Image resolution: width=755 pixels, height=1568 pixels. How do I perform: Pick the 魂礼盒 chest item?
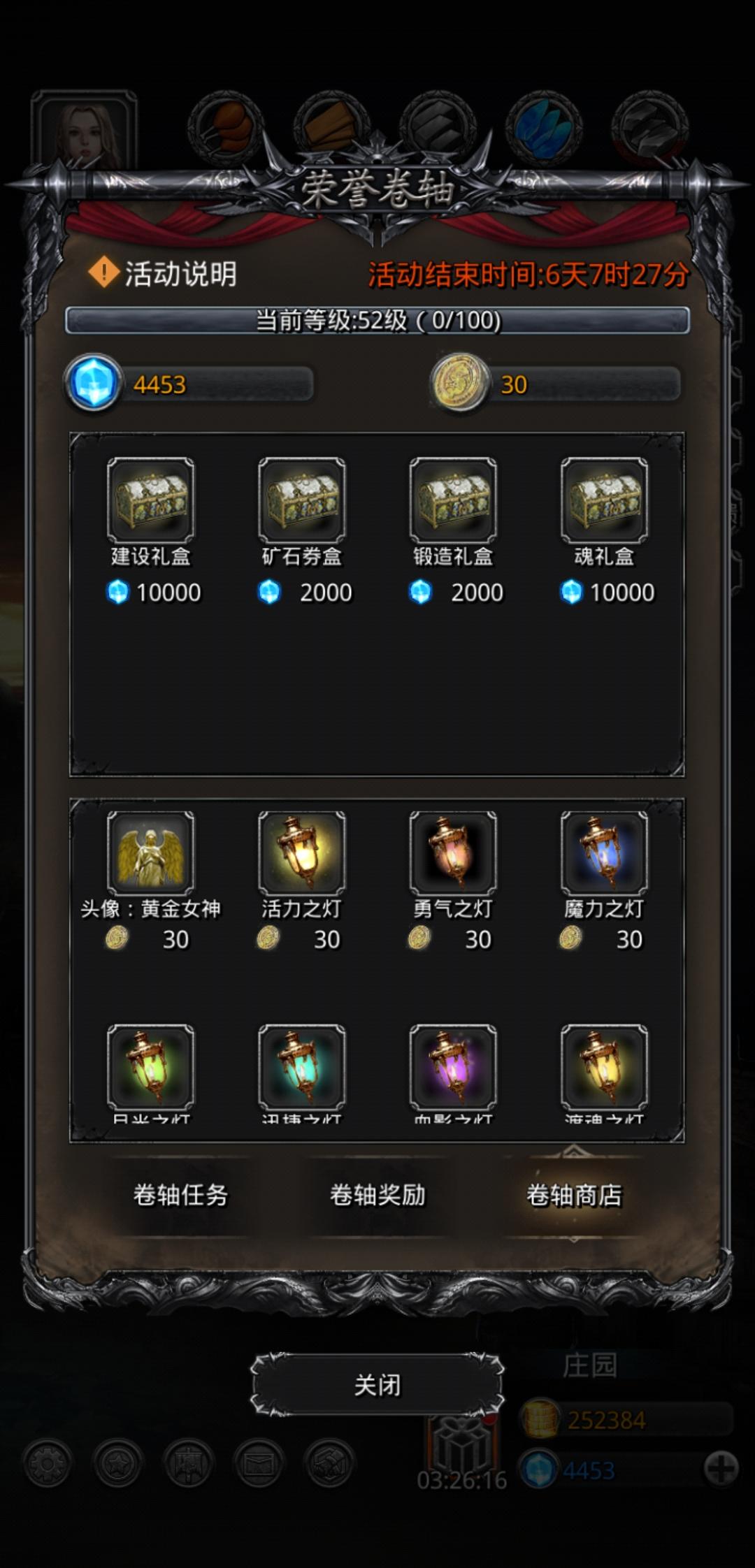pos(604,500)
